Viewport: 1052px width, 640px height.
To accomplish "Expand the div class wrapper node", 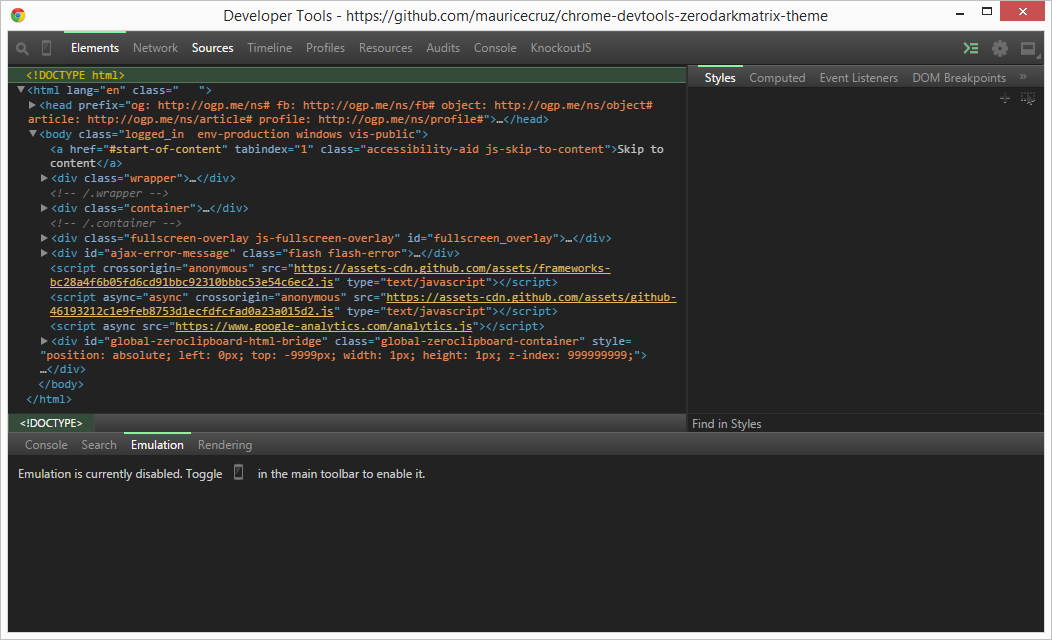I will pyautogui.click(x=44, y=178).
